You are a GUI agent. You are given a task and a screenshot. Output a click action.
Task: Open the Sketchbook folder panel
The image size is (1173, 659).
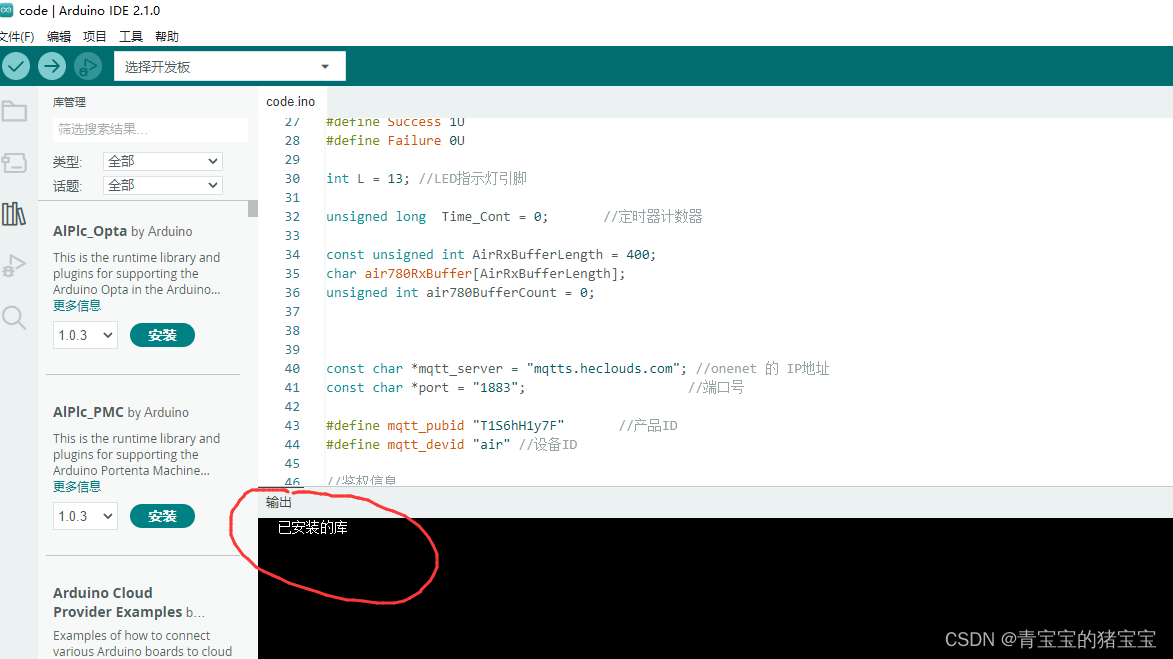click(15, 113)
